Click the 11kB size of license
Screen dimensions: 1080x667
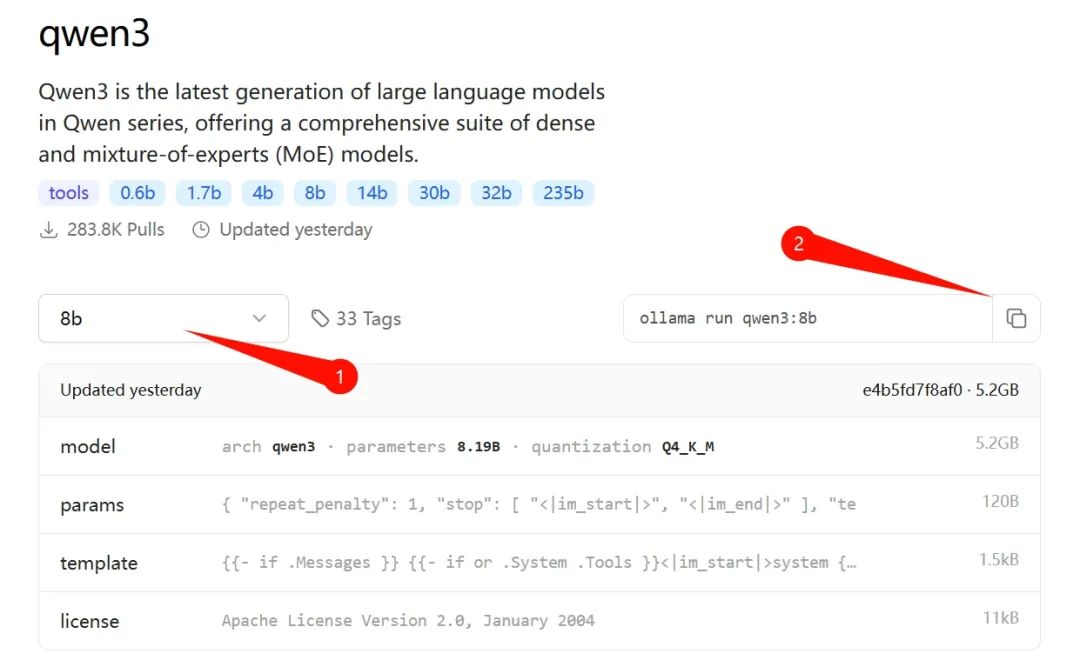pos(1001,618)
